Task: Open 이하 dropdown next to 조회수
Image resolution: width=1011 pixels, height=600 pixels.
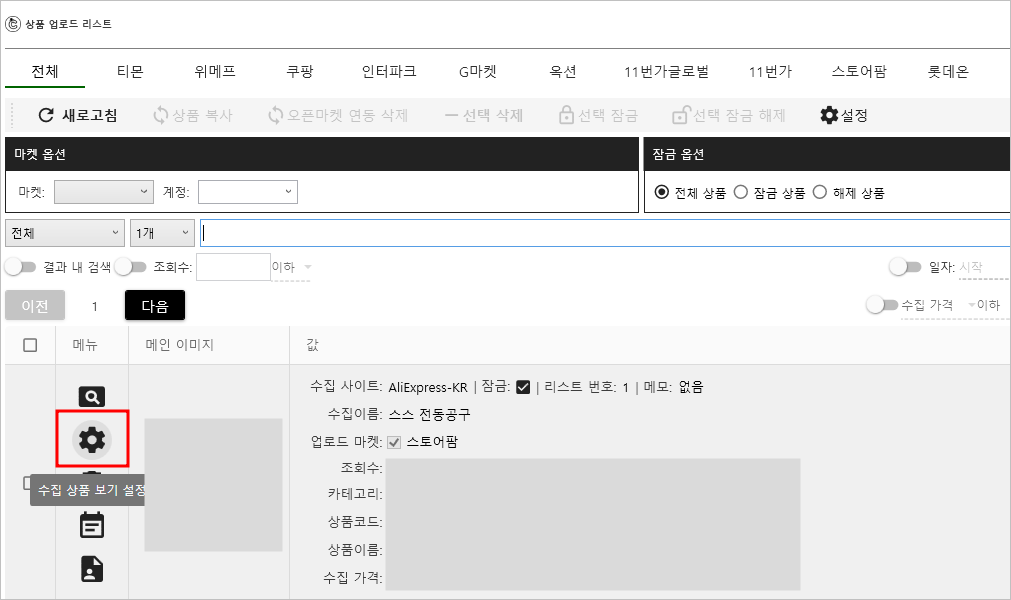Action: (291, 267)
